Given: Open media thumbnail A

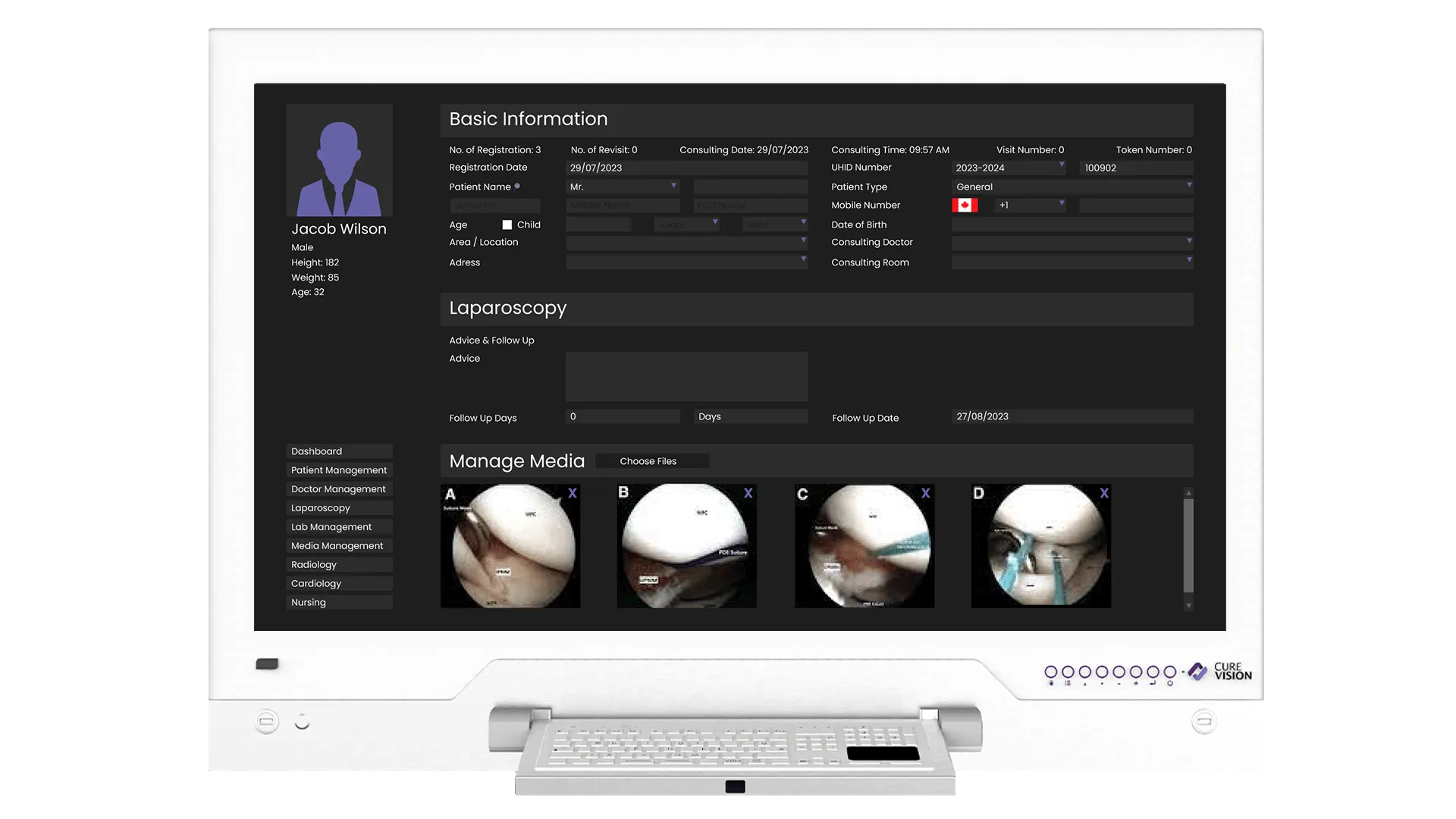Looking at the screenshot, I should point(510,546).
